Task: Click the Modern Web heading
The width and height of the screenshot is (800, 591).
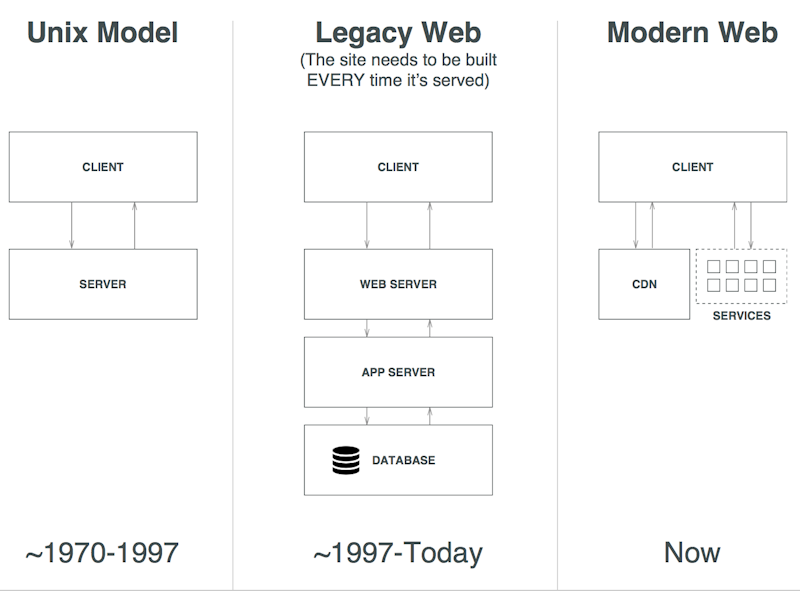Action: tap(692, 33)
